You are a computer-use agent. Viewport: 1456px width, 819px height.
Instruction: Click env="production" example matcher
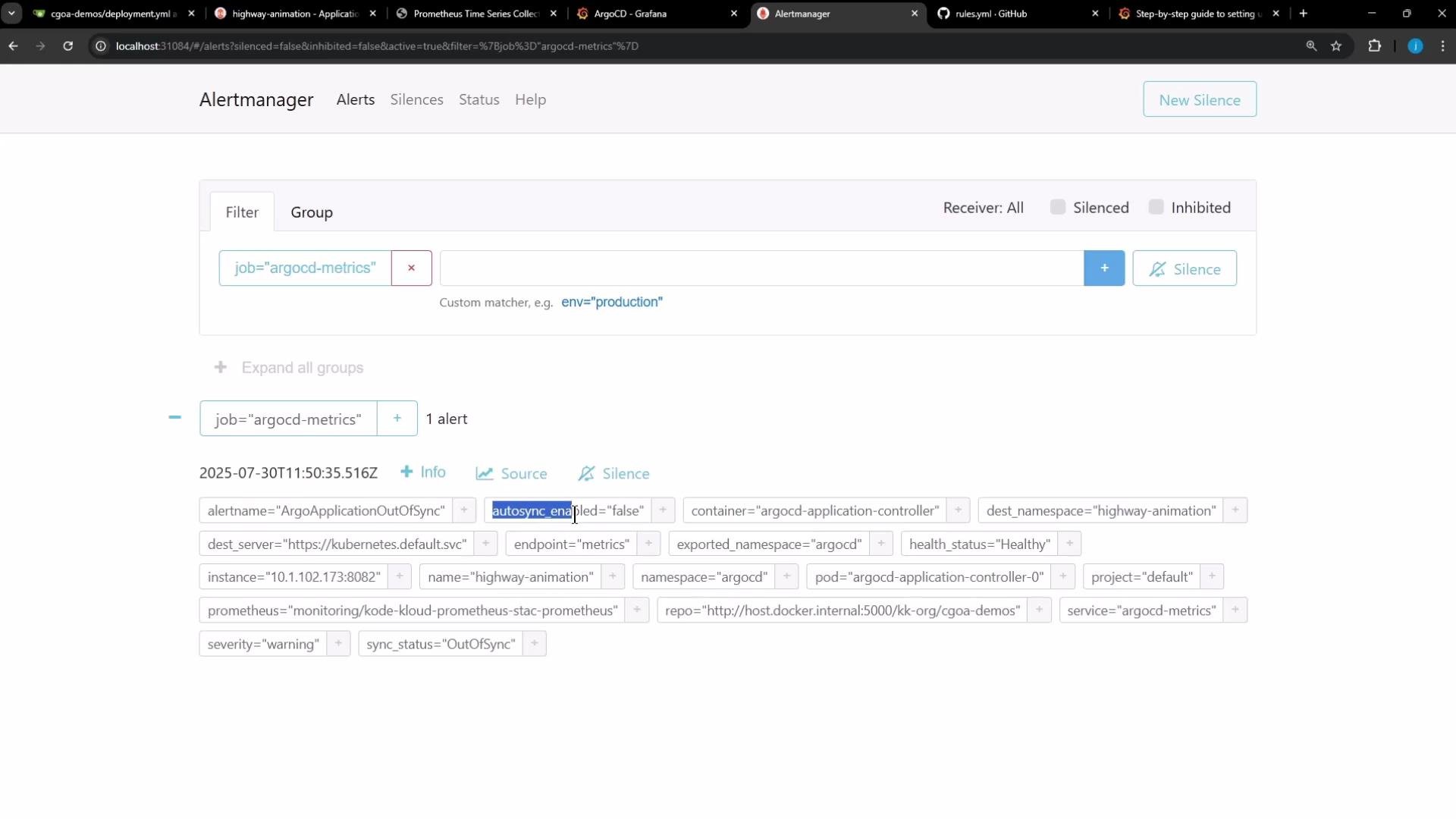tap(612, 302)
